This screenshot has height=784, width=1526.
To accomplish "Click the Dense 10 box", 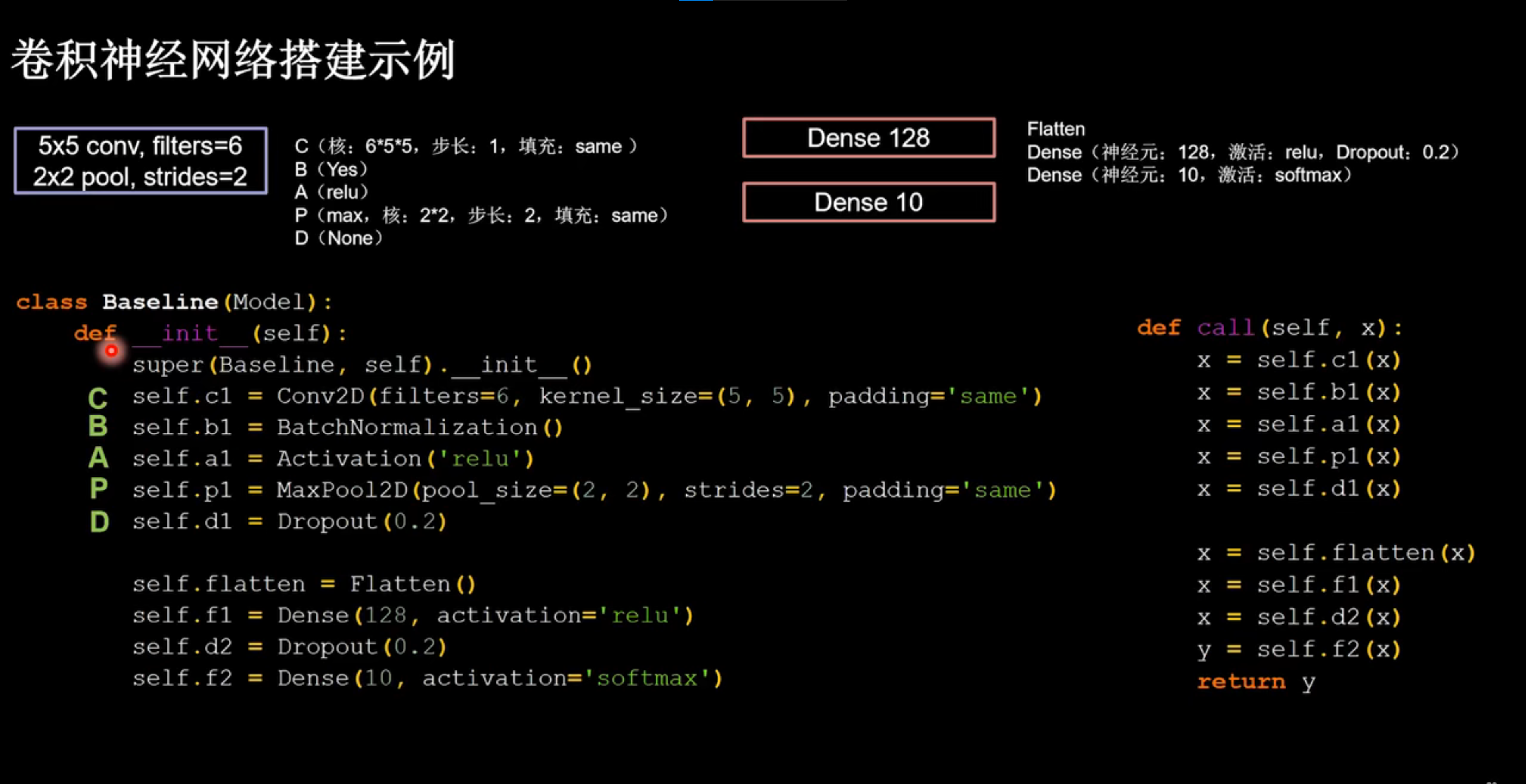I will pos(868,203).
